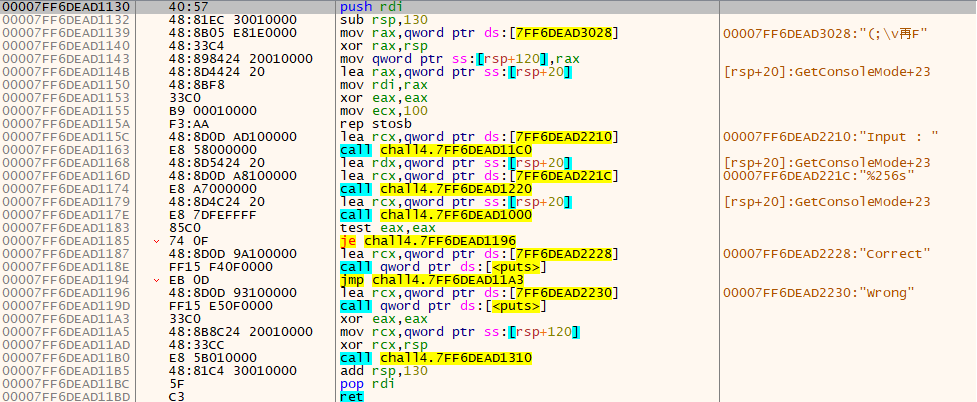The height and width of the screenshot is (402, 977).
Task: Select call puts at address 00007FF6DEAD119D
Action: [442, 306]
